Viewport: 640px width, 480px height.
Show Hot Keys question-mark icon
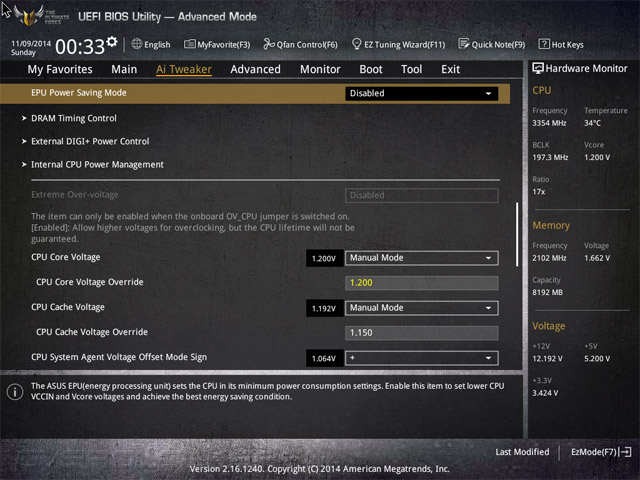544,44
